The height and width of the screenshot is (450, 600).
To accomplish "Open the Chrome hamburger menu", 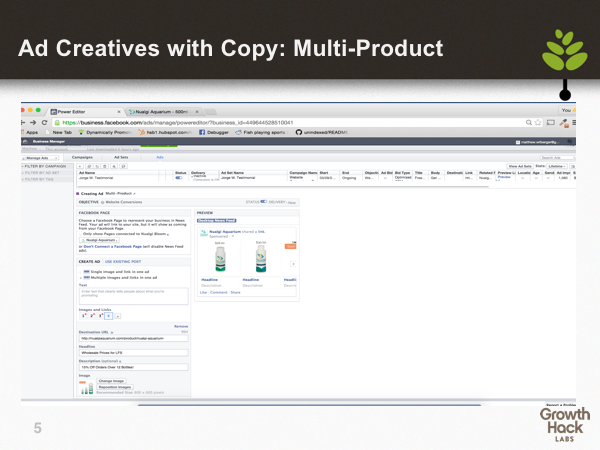I will click(574, 122).
